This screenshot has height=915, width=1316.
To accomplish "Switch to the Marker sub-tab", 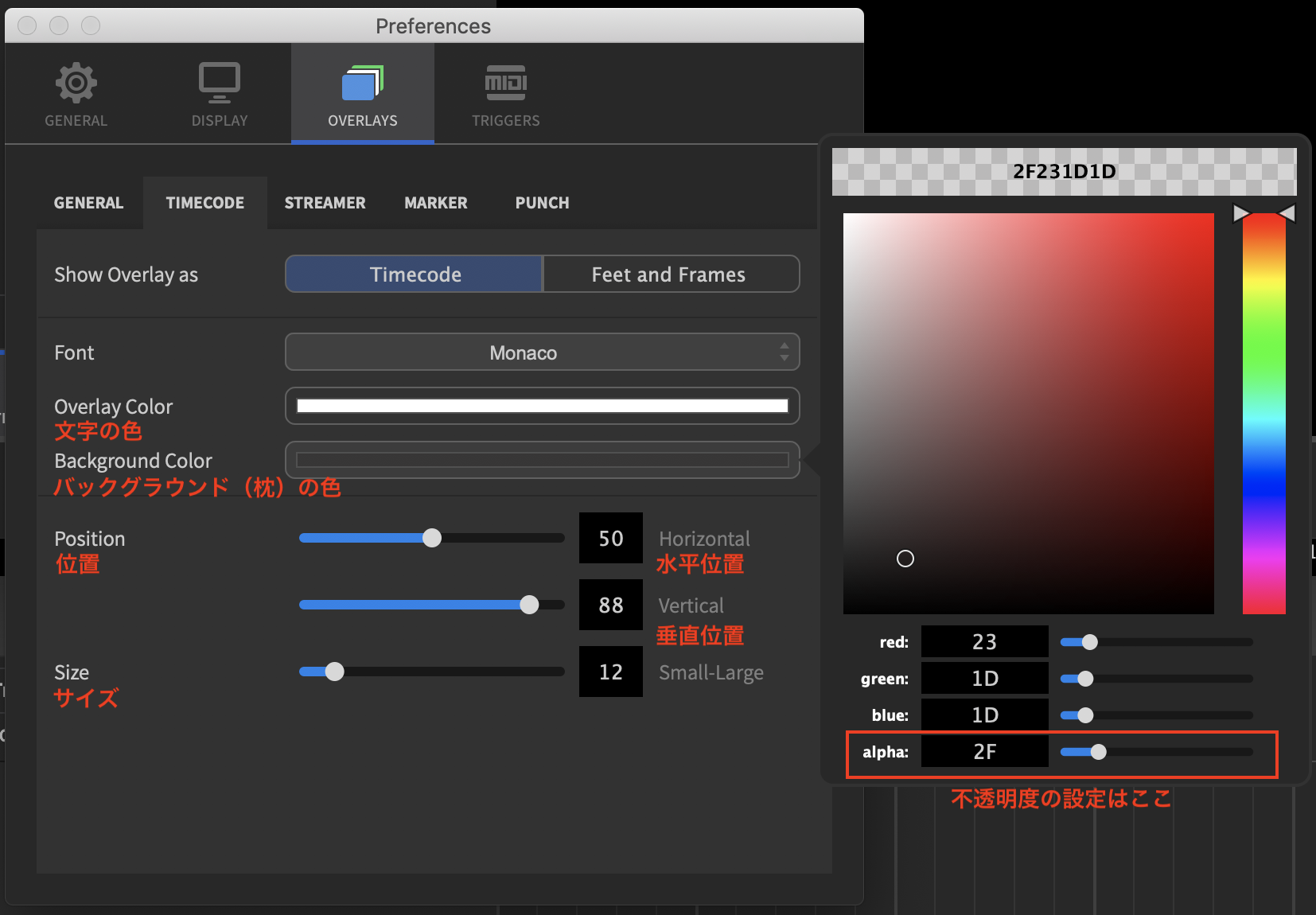I will tap(436, 203).
